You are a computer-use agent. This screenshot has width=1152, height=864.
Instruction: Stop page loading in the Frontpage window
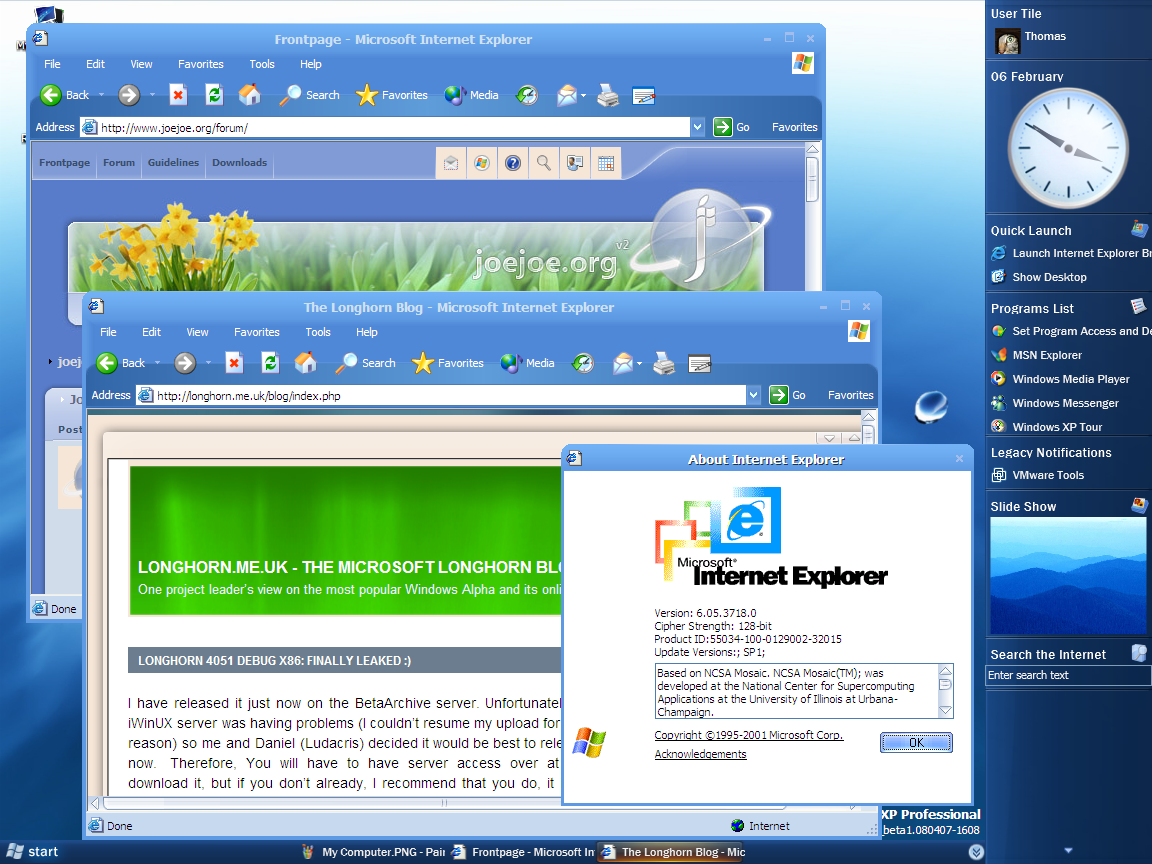tap(178, 95)
